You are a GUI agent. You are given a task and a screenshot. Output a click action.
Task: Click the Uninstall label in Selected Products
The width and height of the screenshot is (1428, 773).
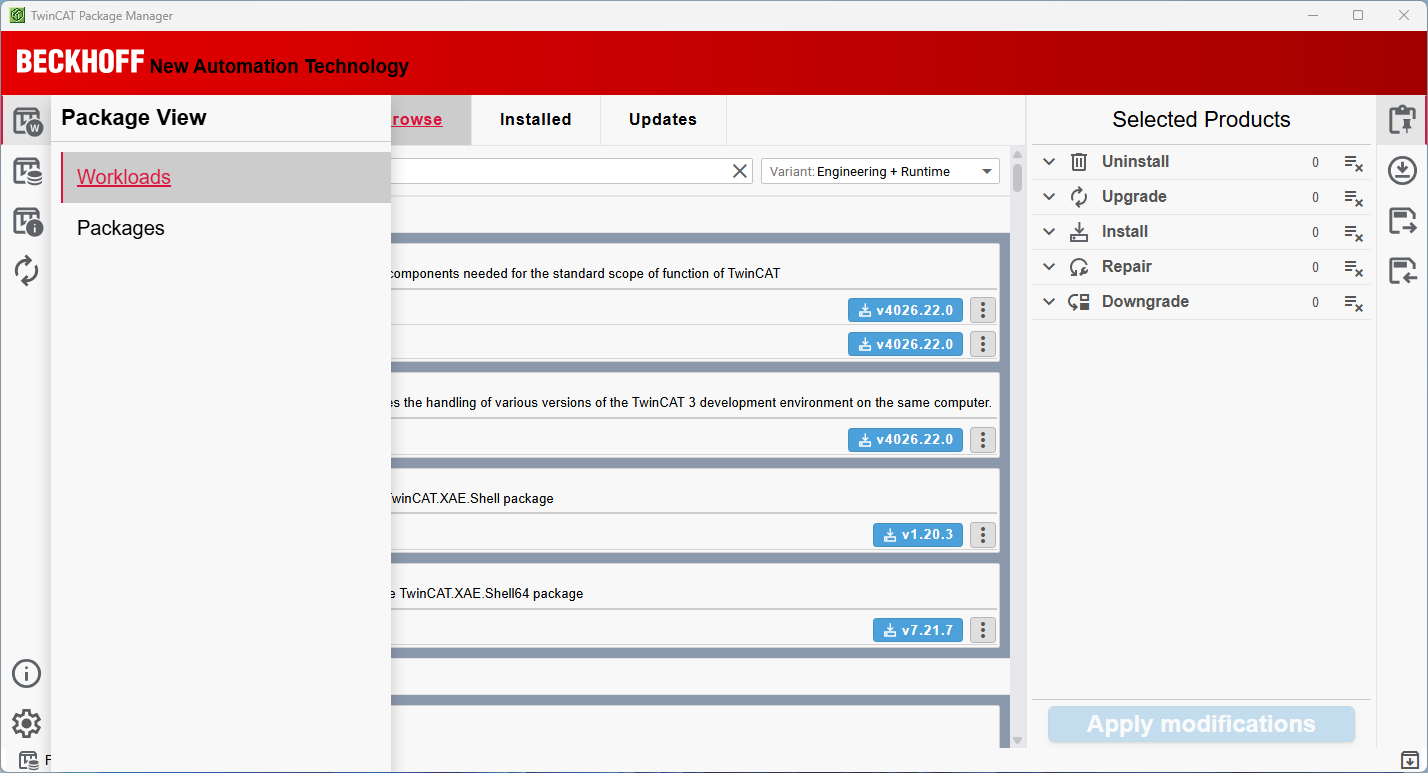click(x=1135, y=162)
